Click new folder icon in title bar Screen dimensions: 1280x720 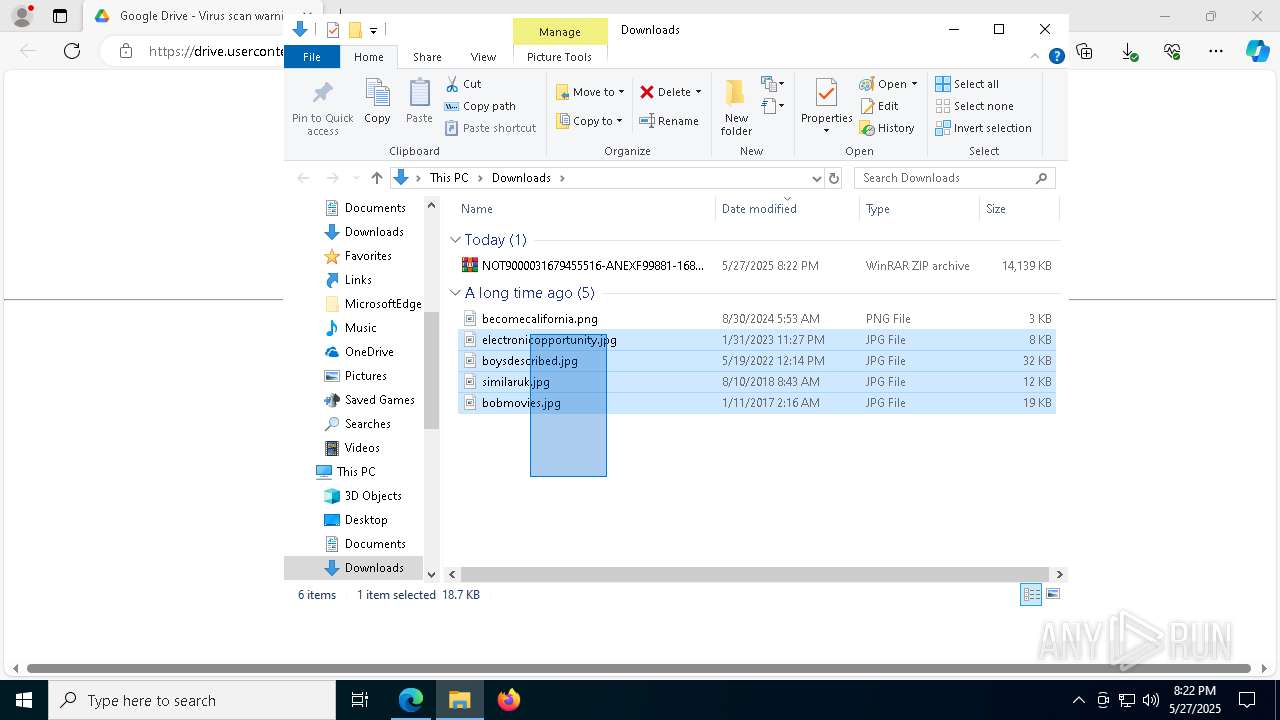pyautogui.click(x=355, y=30)
